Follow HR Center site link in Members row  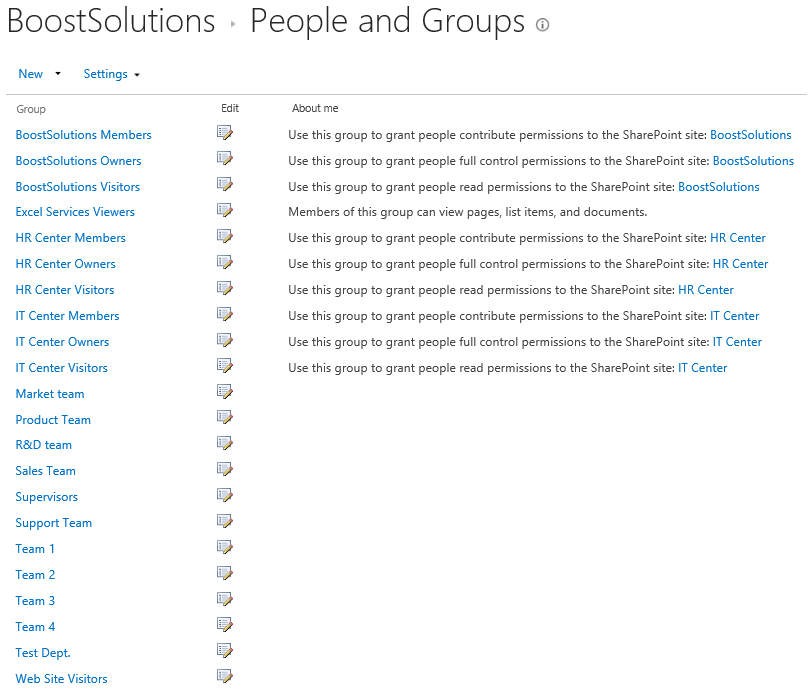pyautogui.click(x=737, y=238)
